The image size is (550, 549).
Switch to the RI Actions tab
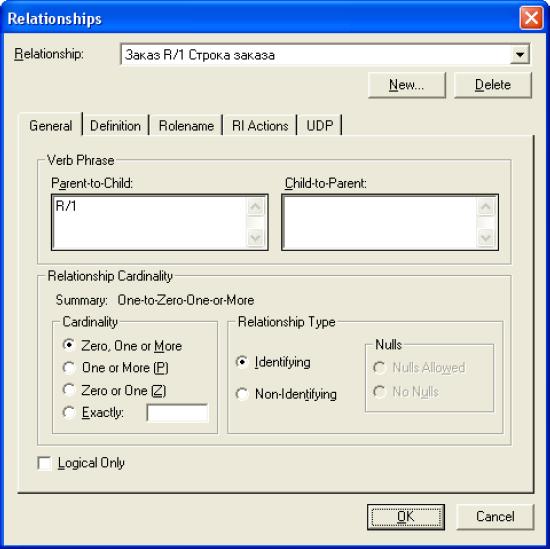260,126
